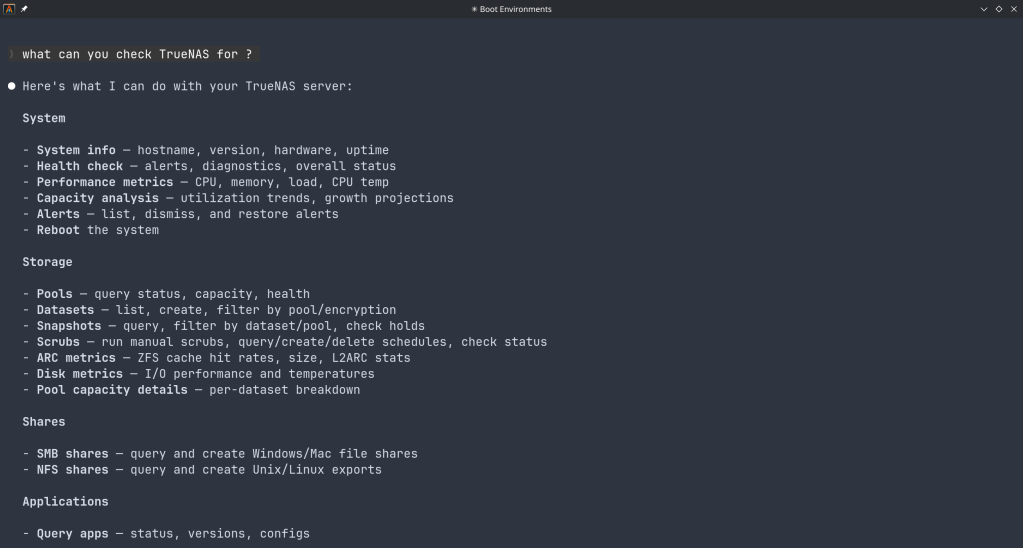Click the bold Snapshots entry
Image resolution: width=1023 pixels, height=548 pixels.
pyautogui.click(x=69, y=326)
